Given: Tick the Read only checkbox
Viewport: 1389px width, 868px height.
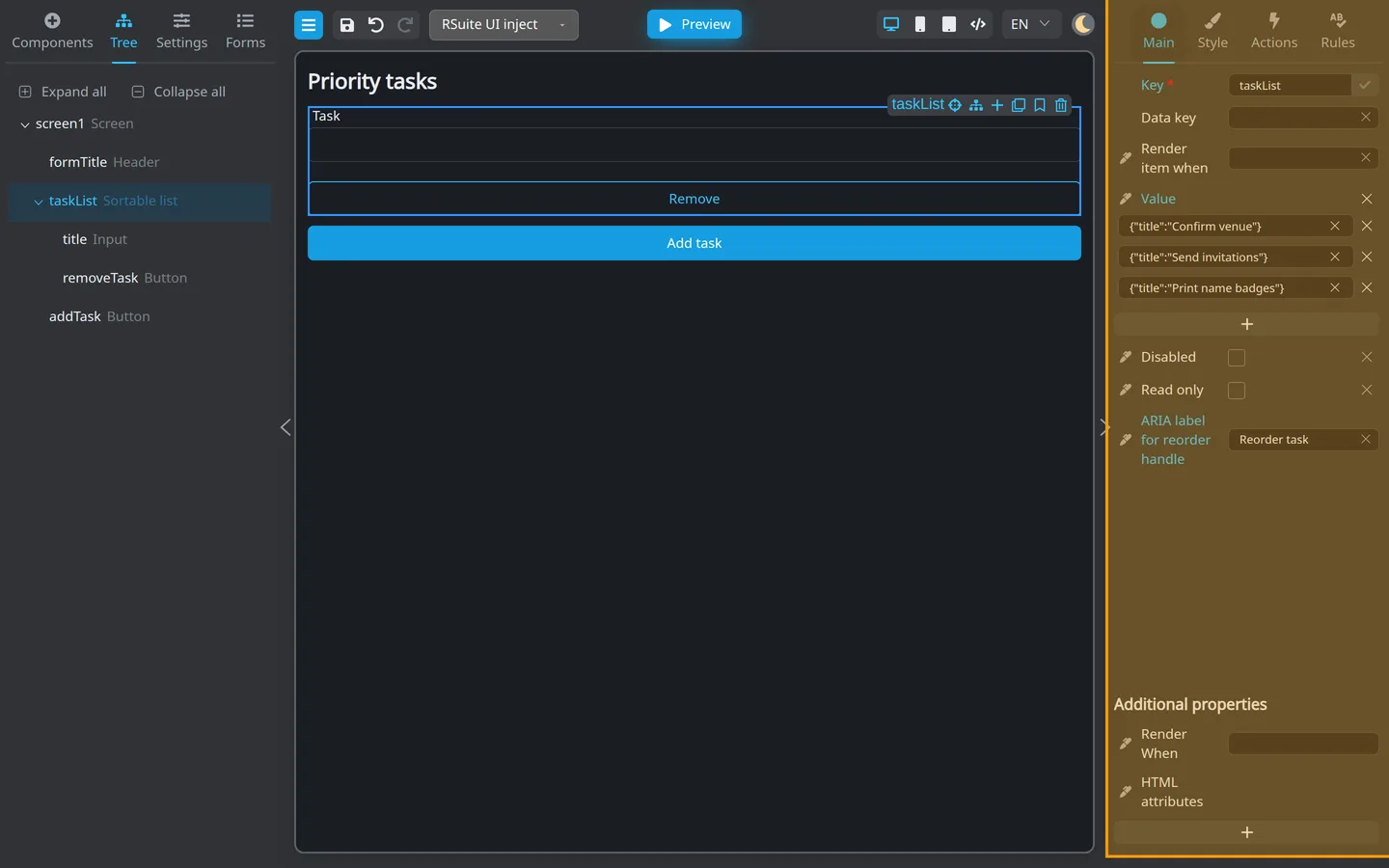Looking at the screenshot, I should [x=1237, y=391].
